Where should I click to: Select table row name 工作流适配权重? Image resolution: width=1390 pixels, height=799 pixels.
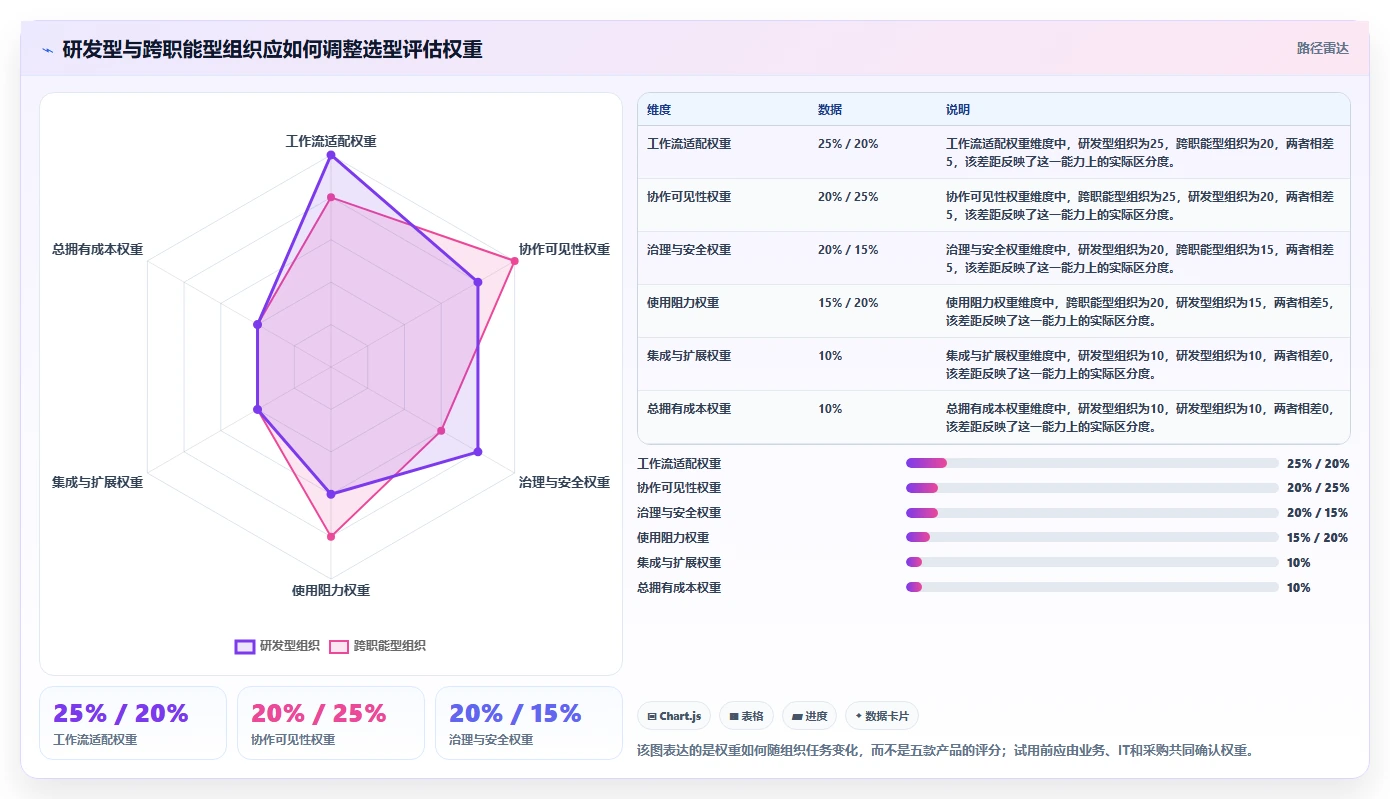[x=689, y=144]
